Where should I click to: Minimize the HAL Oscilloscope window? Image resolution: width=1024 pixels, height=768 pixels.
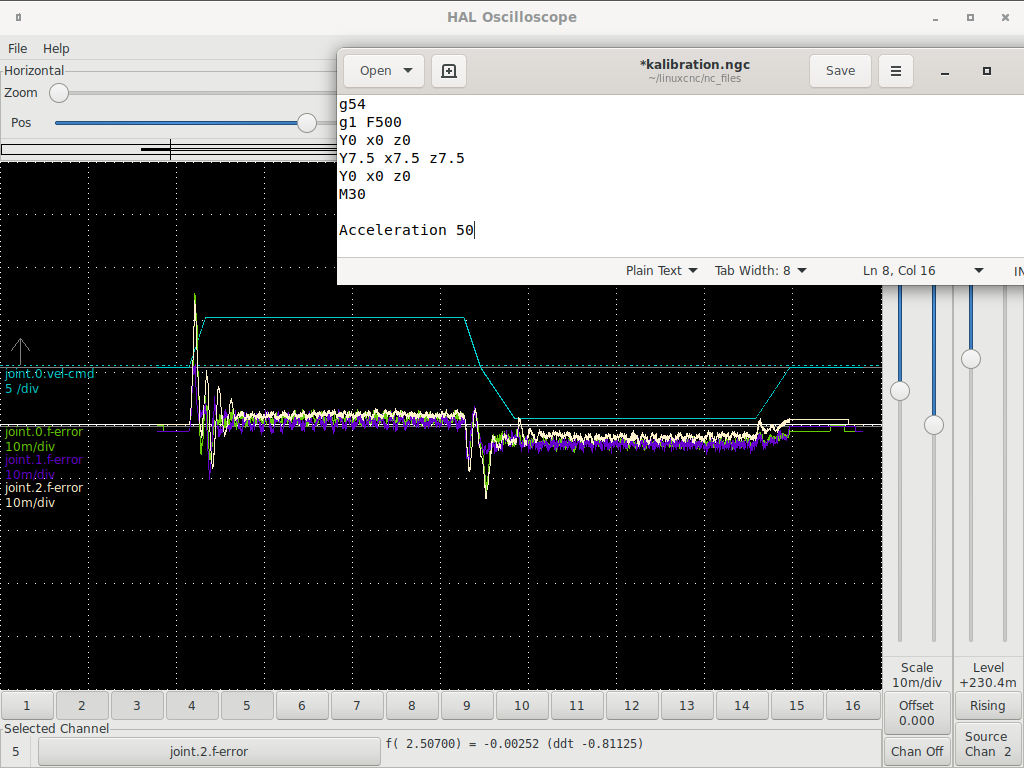click(935, 18)
